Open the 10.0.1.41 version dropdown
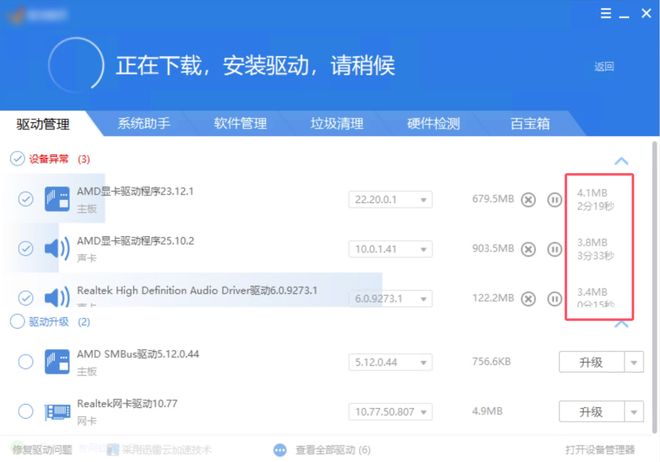 pyautogui.click(x=390, y=249)
